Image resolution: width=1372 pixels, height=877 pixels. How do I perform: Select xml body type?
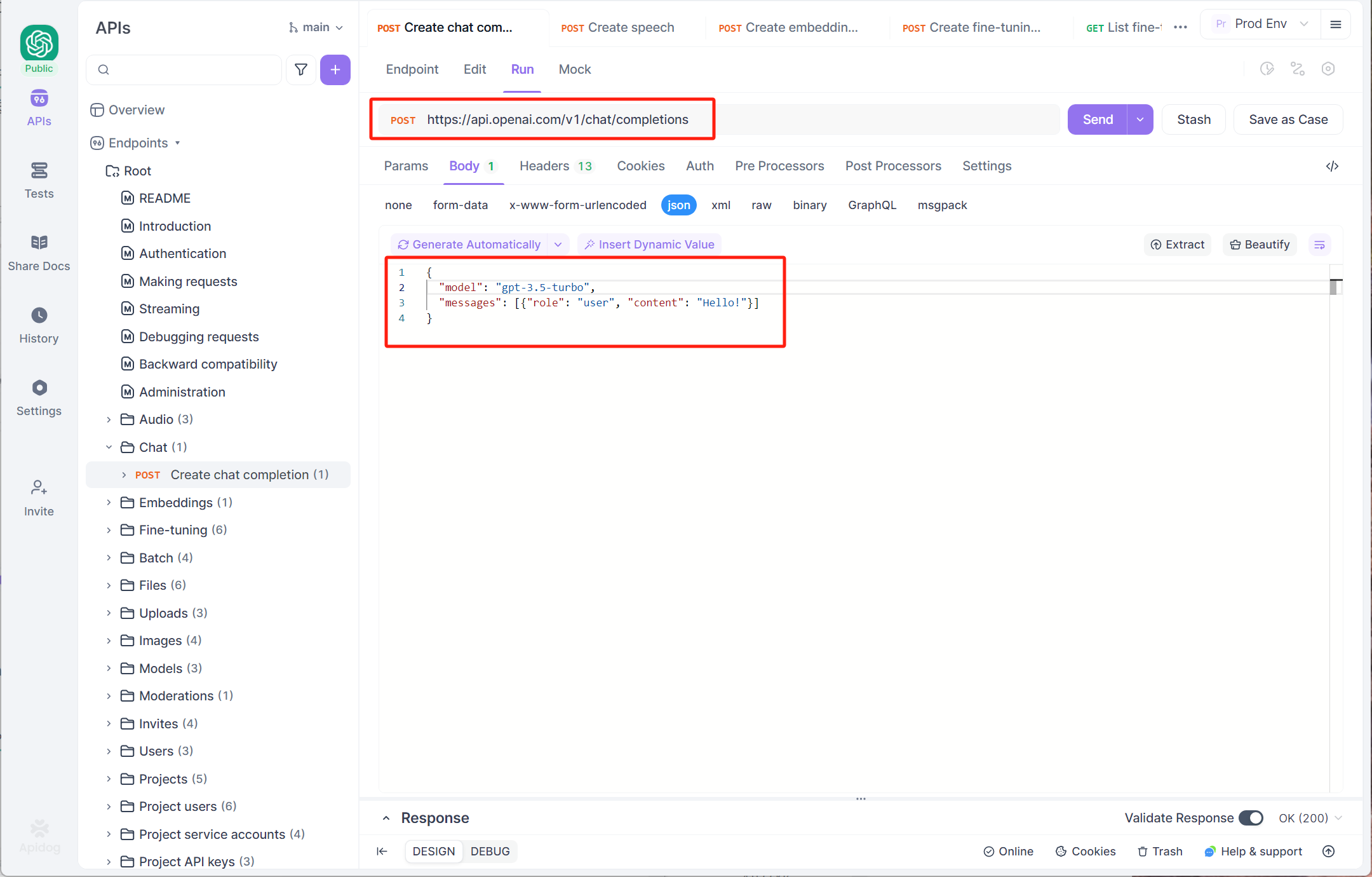point(721,205)
